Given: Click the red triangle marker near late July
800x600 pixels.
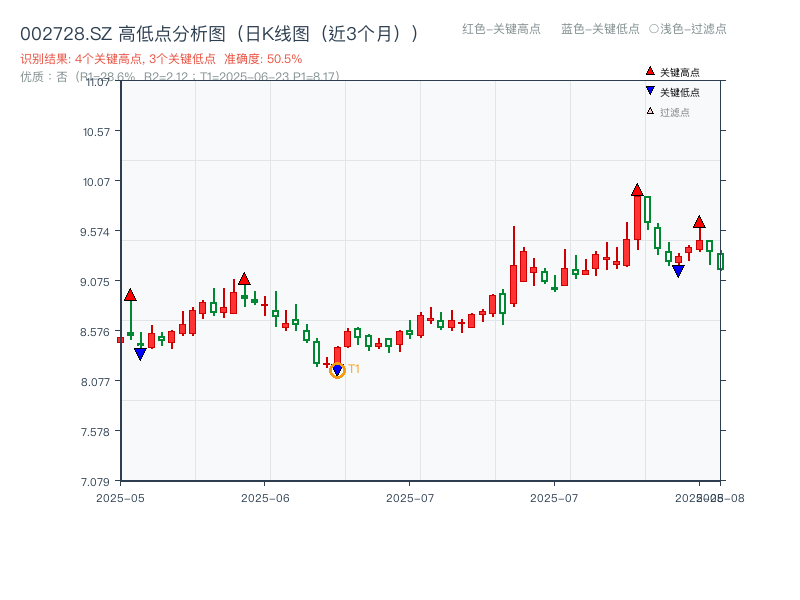Looking at the screenshot, I should click(x=699, y=221).
